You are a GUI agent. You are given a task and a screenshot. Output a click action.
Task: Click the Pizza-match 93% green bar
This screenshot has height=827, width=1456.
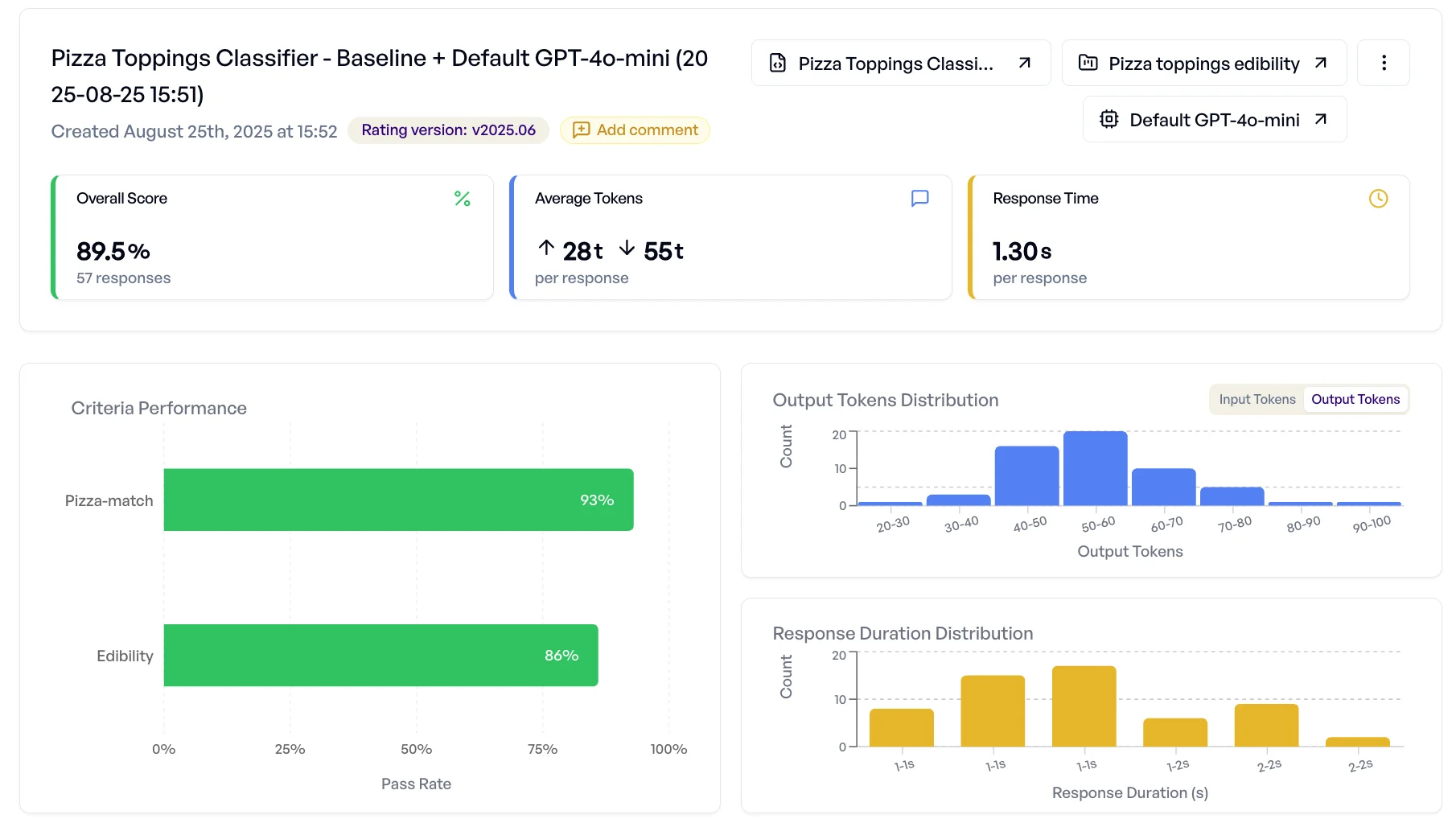pos(398,500)
